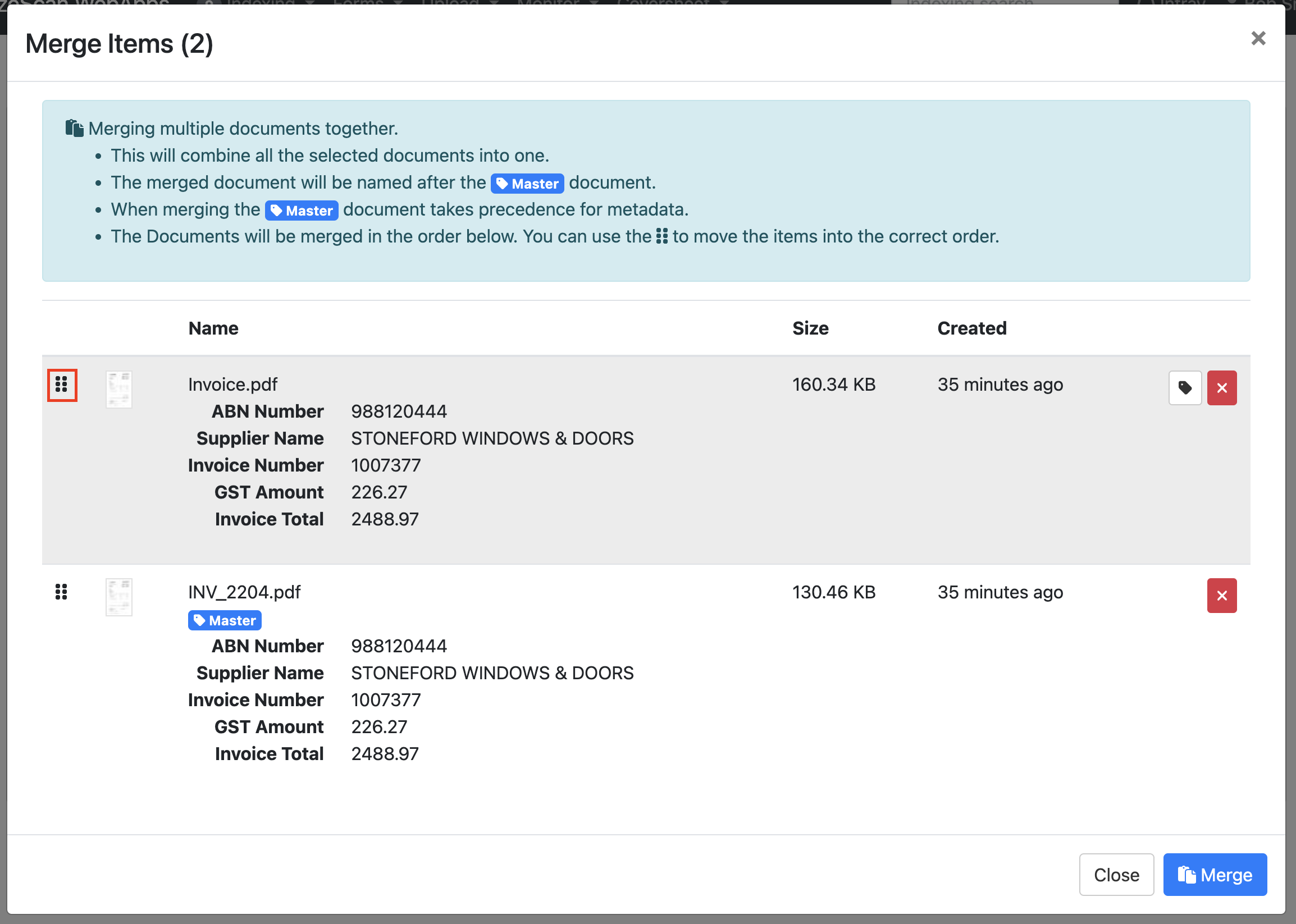Open the Invoice.pdf page thumbnail
This screenshot has height=924, width=1296.
point(119,390)
